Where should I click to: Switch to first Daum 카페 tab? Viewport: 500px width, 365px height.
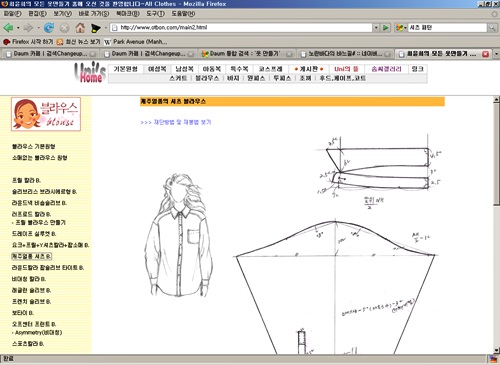pos(50,54)
